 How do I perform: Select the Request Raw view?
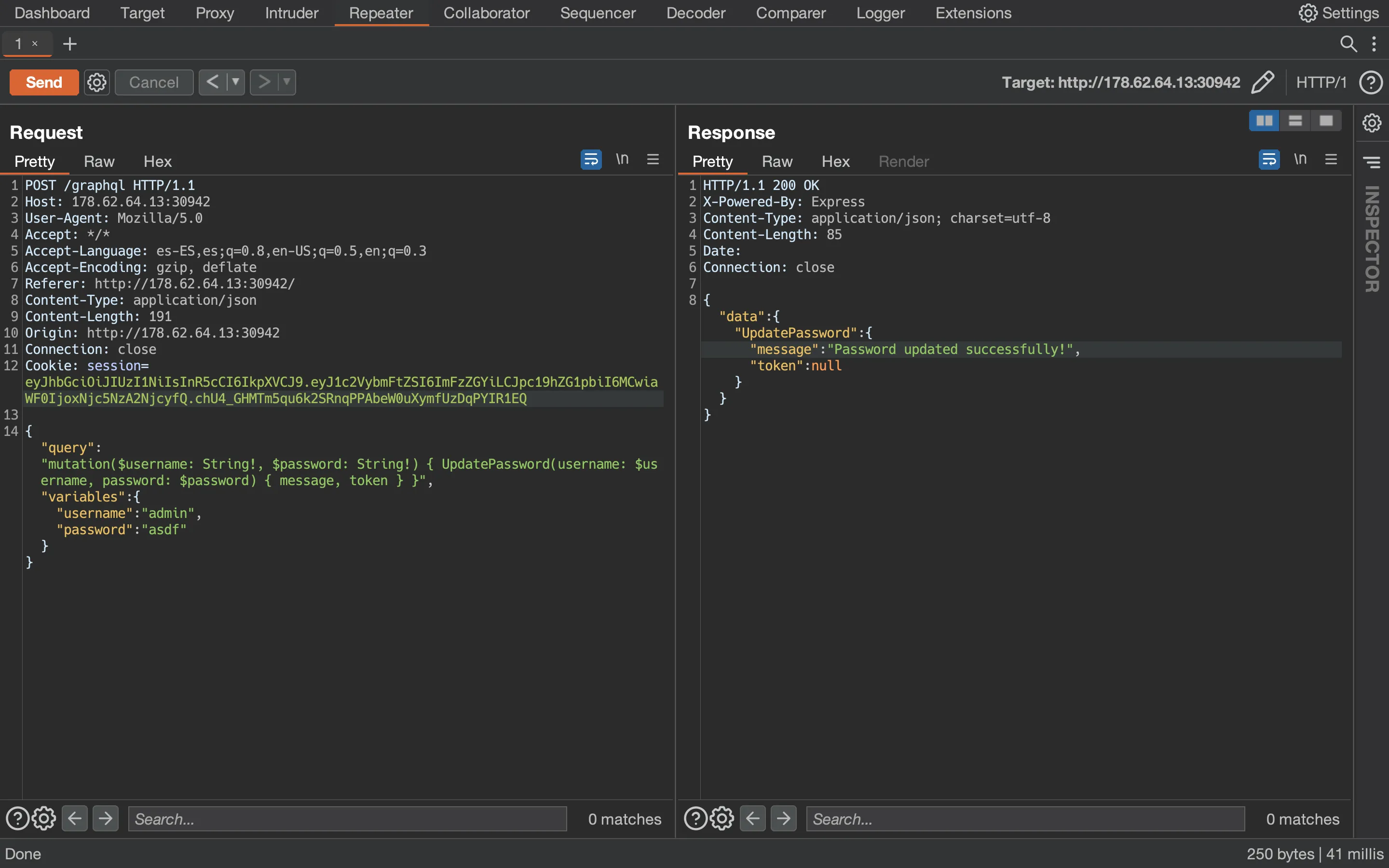tap(99, 162)
